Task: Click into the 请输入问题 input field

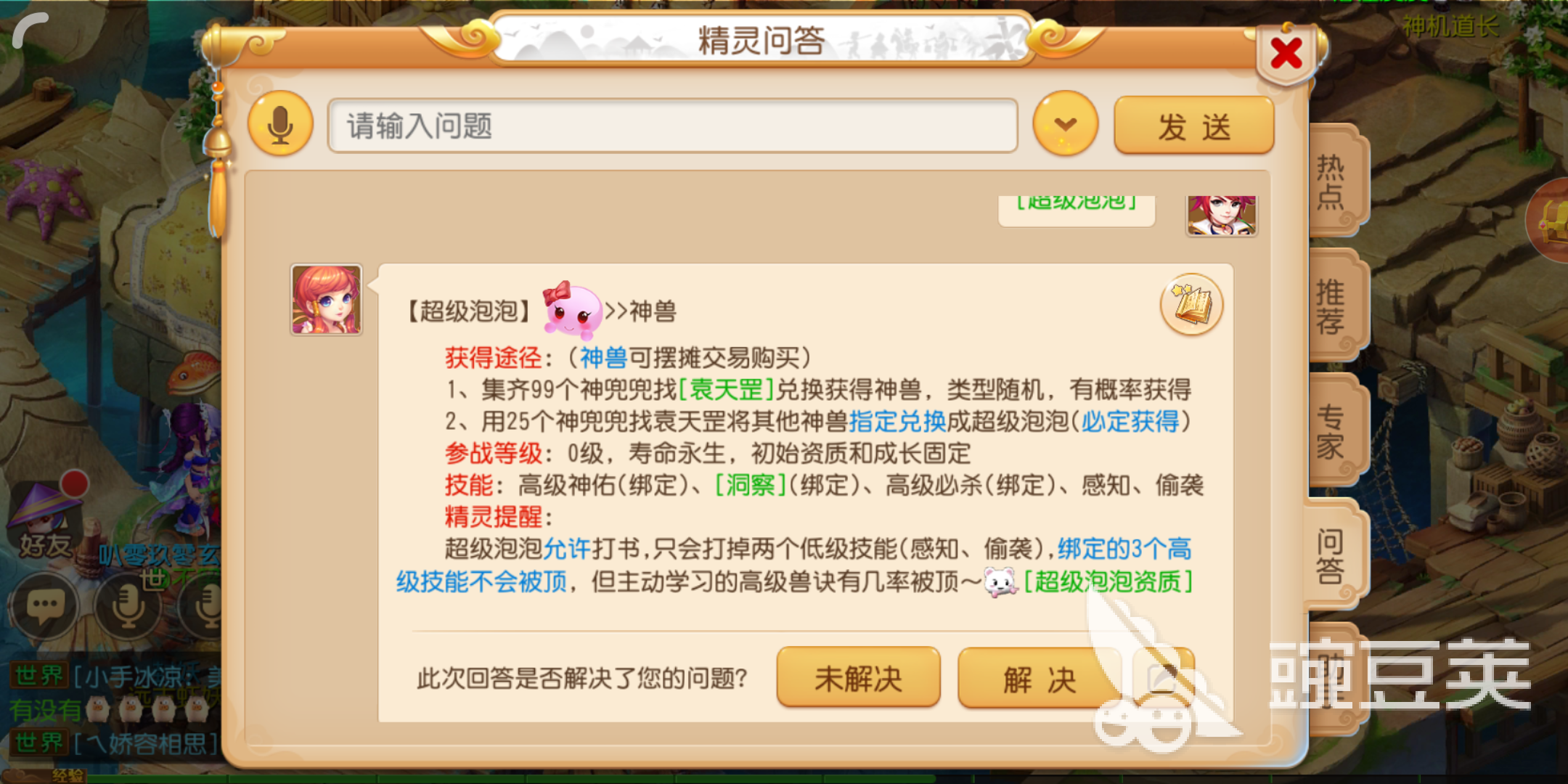Action: coord(672,126)
